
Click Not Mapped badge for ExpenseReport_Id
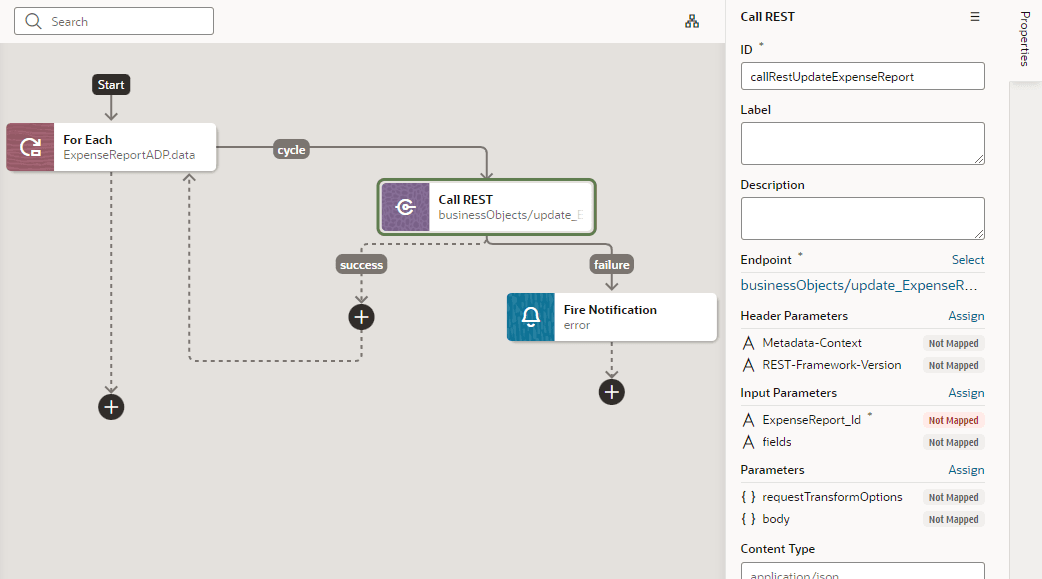point(953,420)
